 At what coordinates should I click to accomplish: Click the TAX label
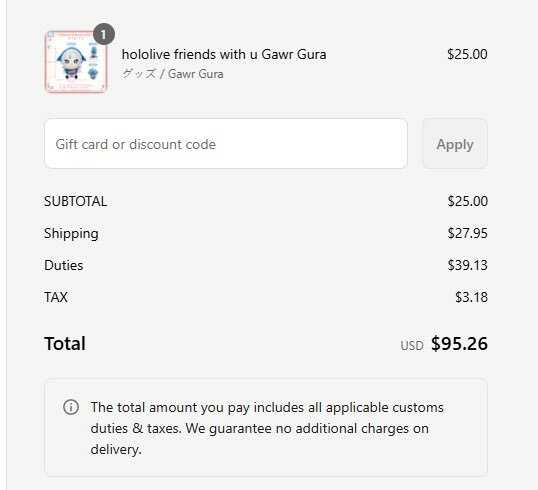56,297
